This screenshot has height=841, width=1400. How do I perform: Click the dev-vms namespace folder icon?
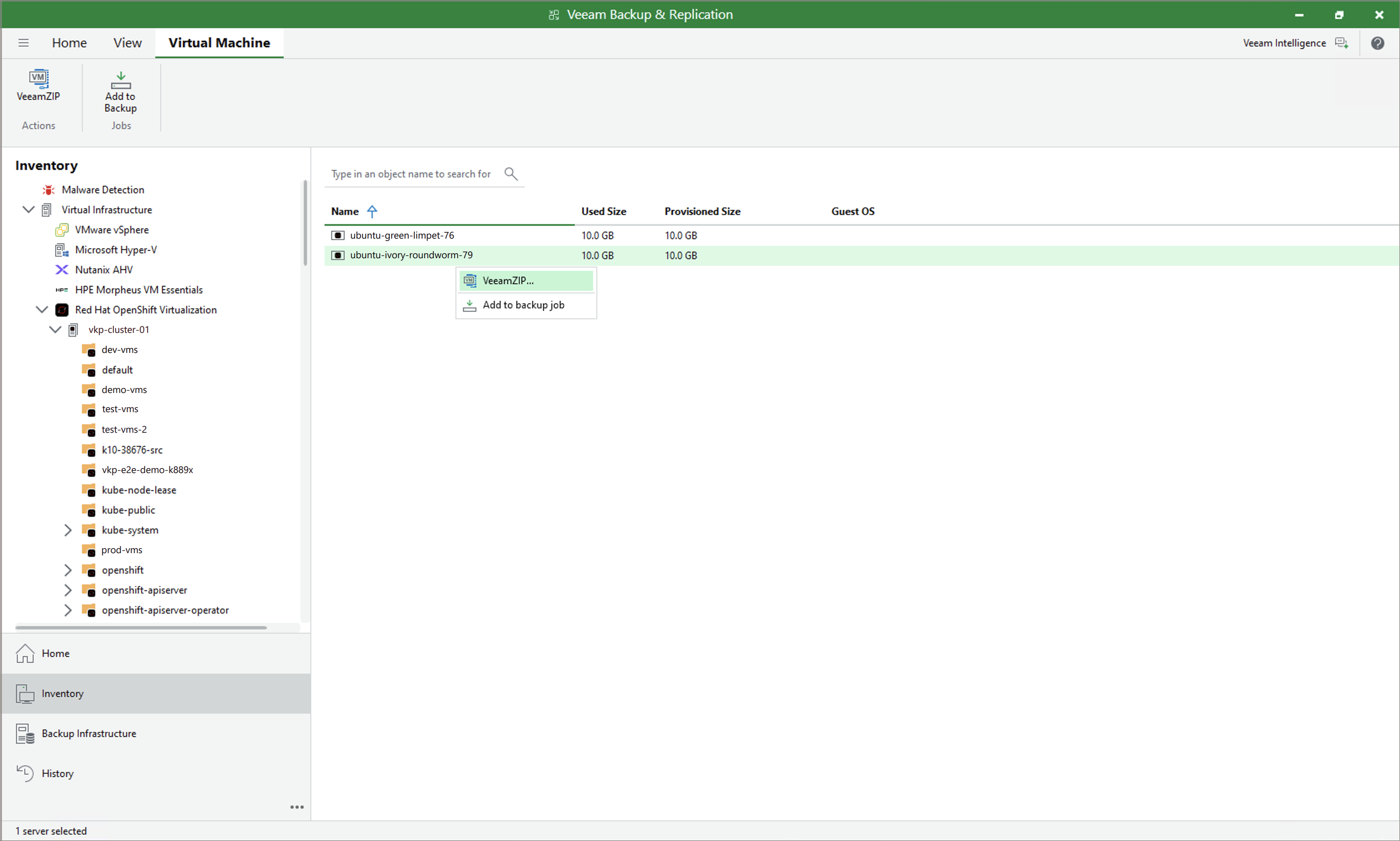point(88,350)
